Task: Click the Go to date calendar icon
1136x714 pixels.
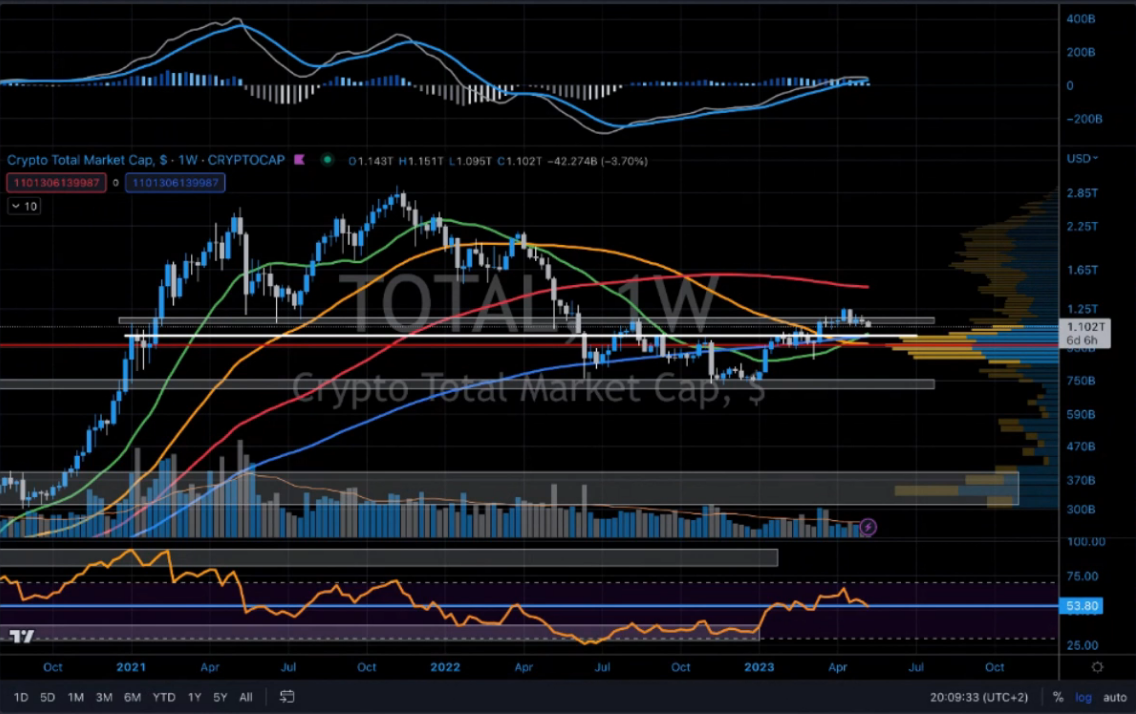Action: (287, 697)
